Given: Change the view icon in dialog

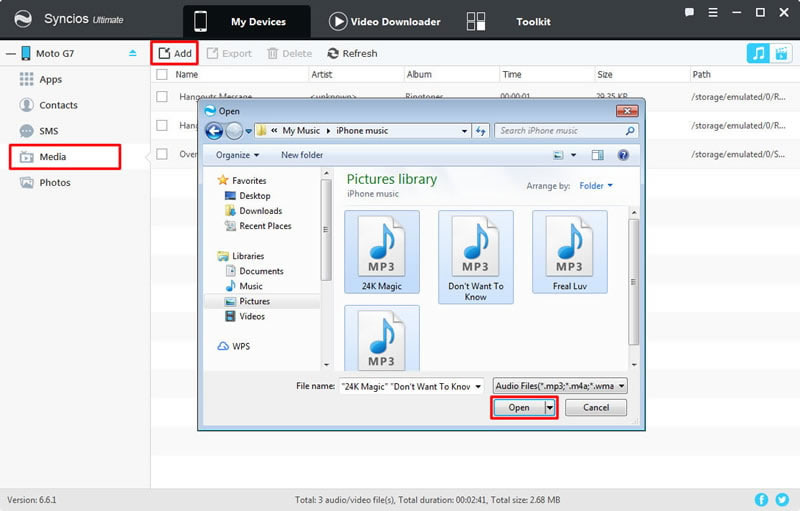Looking at the screenshot, I should click(559, 155).
